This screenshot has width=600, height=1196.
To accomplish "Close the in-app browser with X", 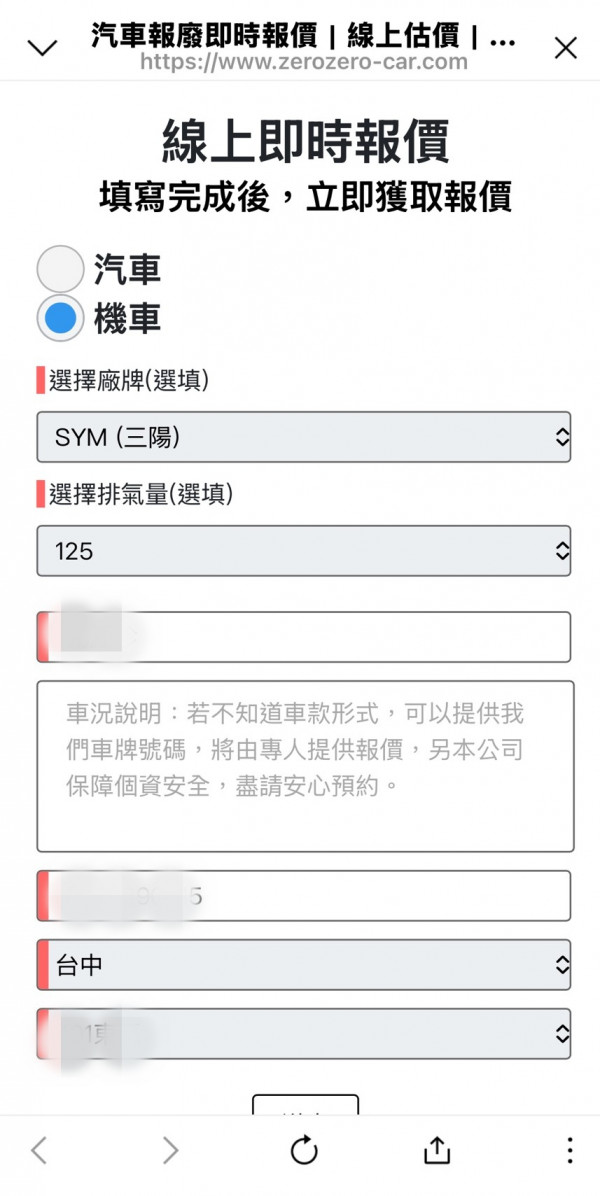I will (565, 48).
